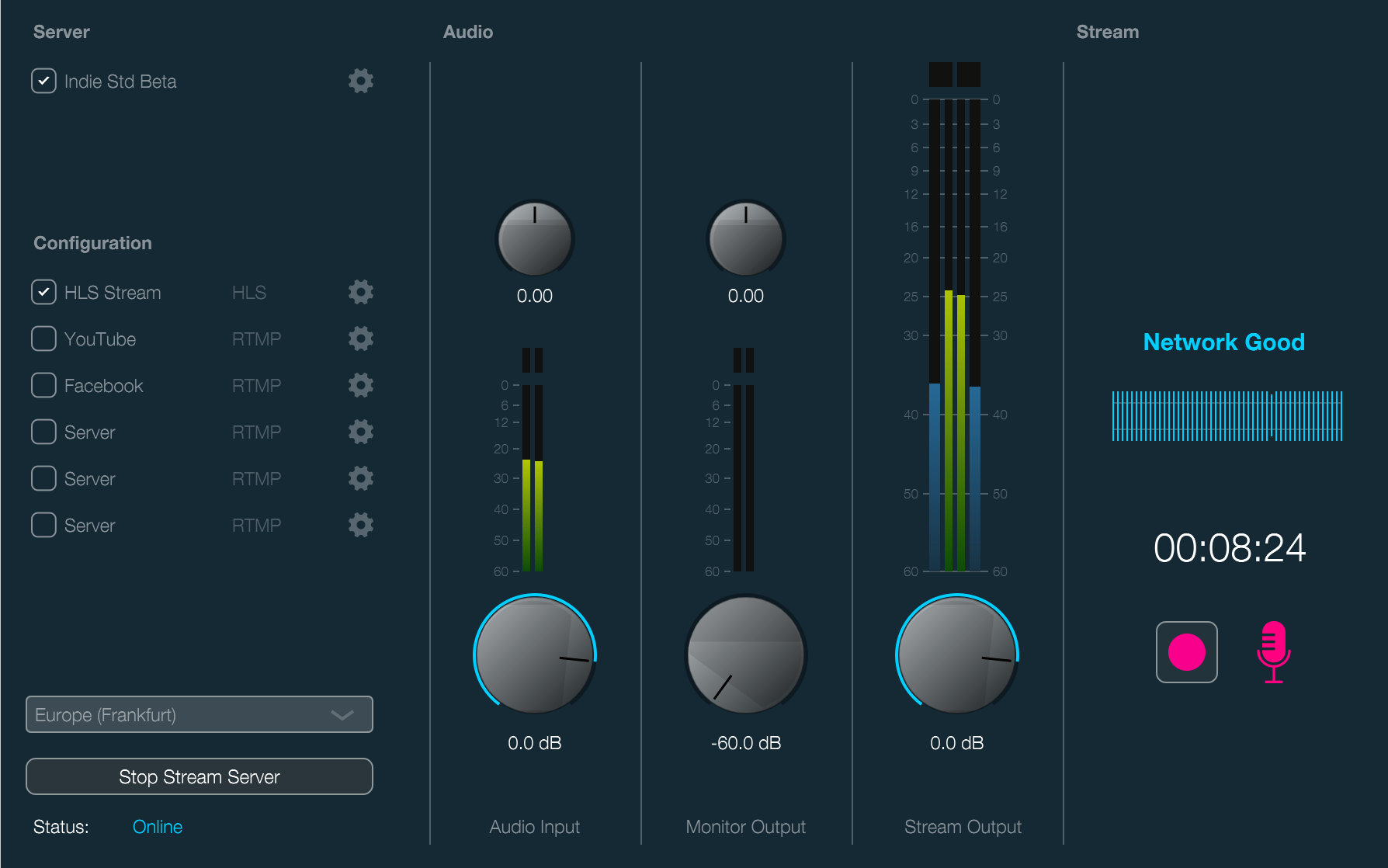Click the Stream Output level meter
The height and width of the screenshot is (868, 1388).
point(955,317)
